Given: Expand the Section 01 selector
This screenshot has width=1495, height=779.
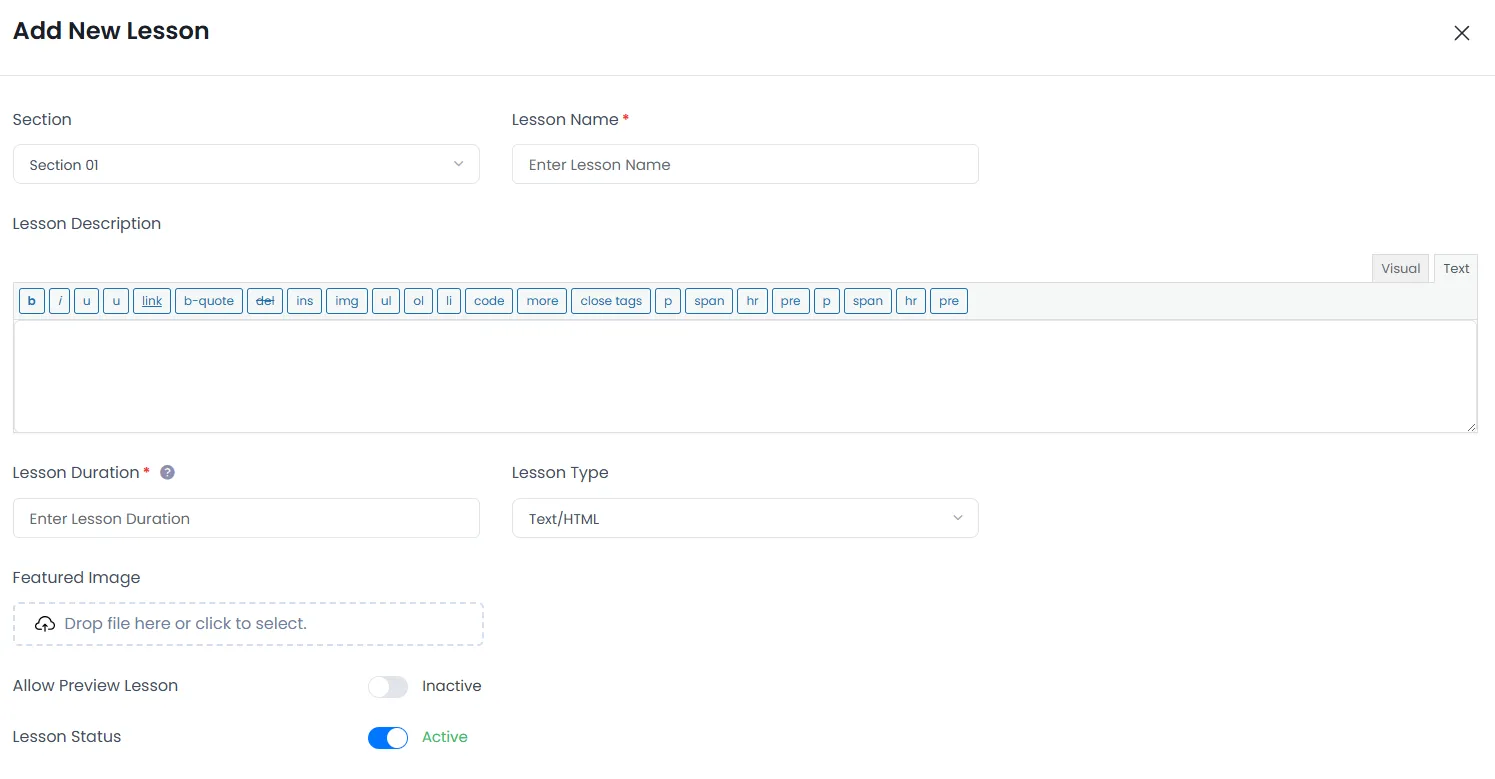Looking at the screenshot, I should pyautogui.click(x=246, y=164).
